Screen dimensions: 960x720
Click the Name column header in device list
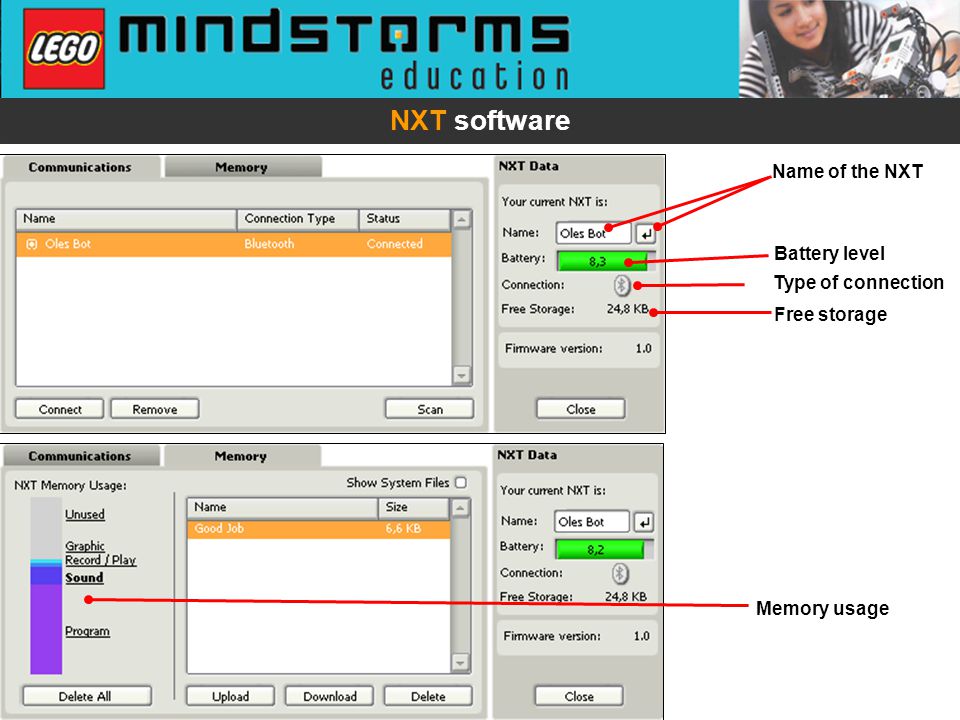pos(126,219)
